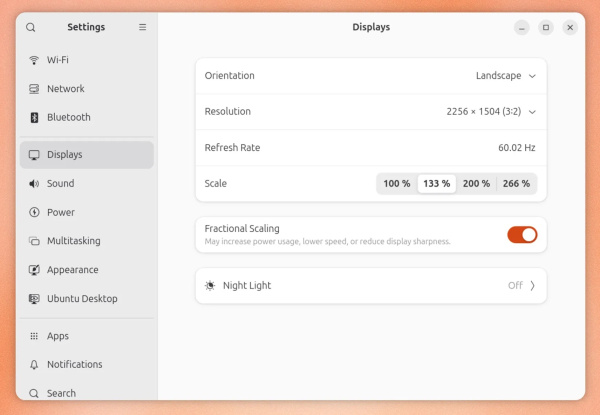Set display scale to 100 %
The height and width of the screenshot is (415, 600).
397,184
